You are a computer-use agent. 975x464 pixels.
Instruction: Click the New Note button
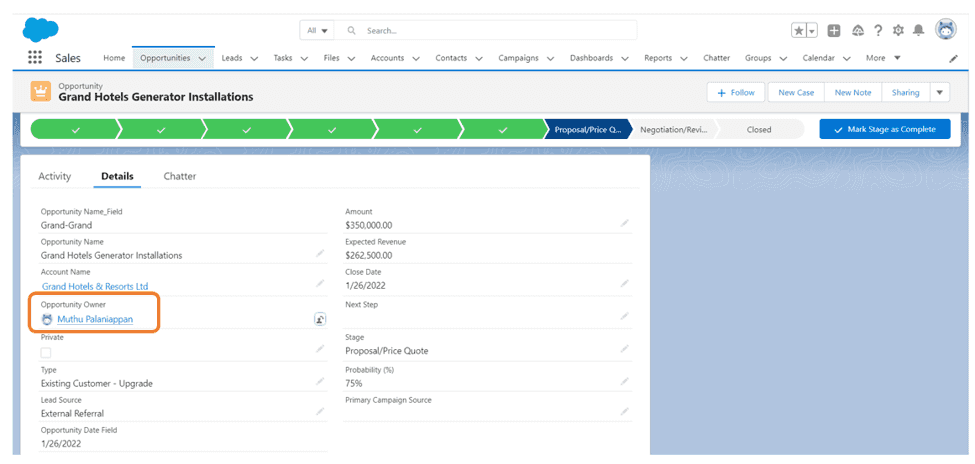(853, 93)
